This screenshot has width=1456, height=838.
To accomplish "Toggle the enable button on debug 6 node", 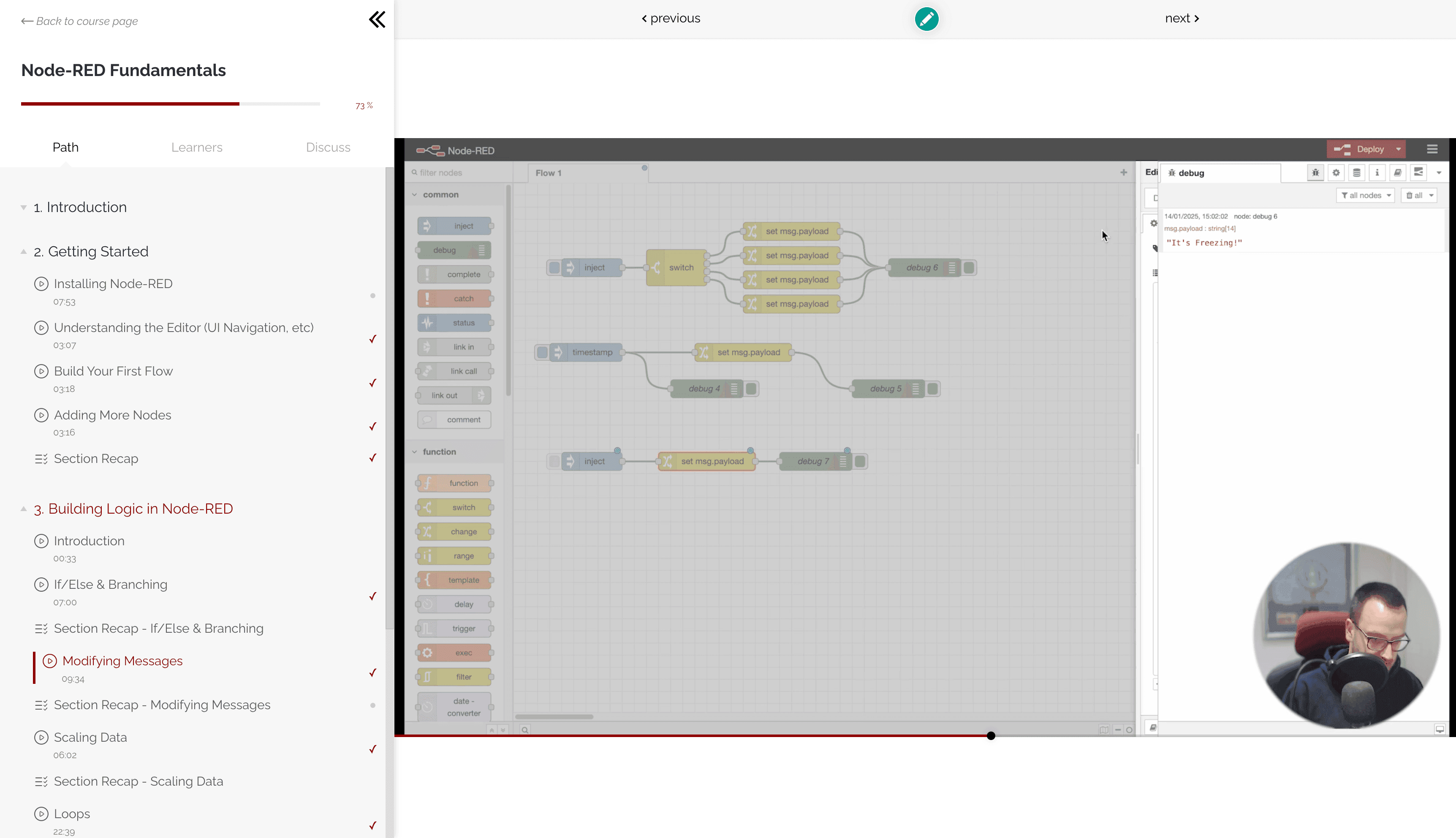I will tap(969, 268).
